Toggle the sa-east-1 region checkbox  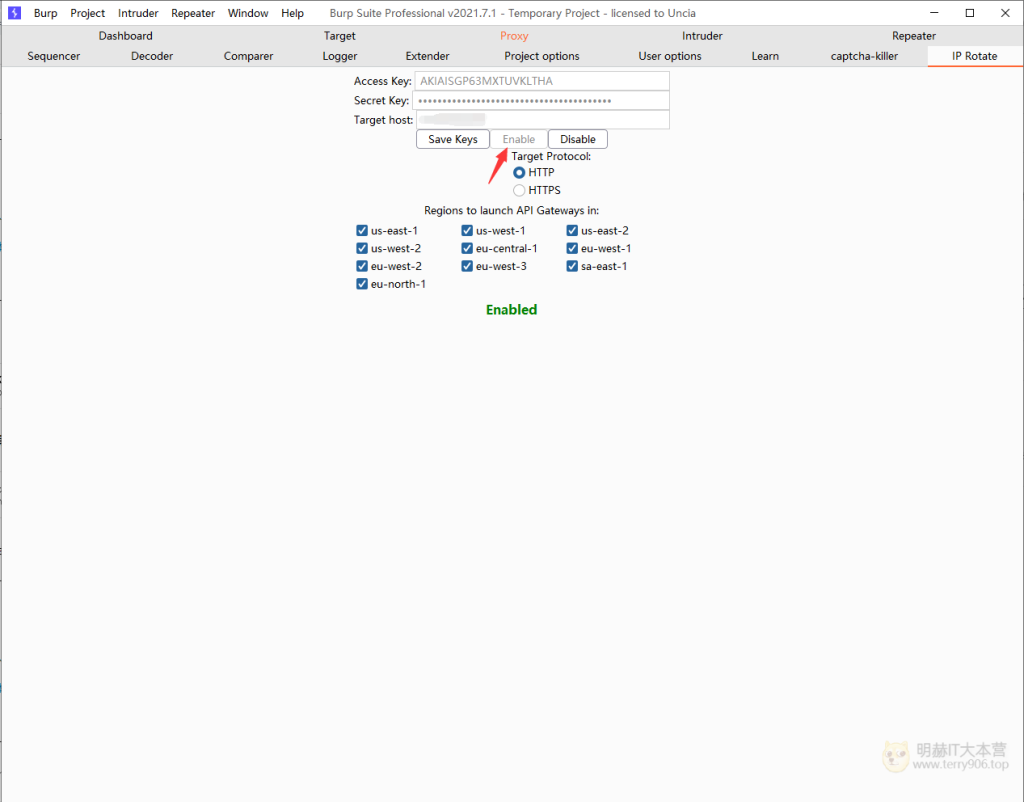click(572, 266)
